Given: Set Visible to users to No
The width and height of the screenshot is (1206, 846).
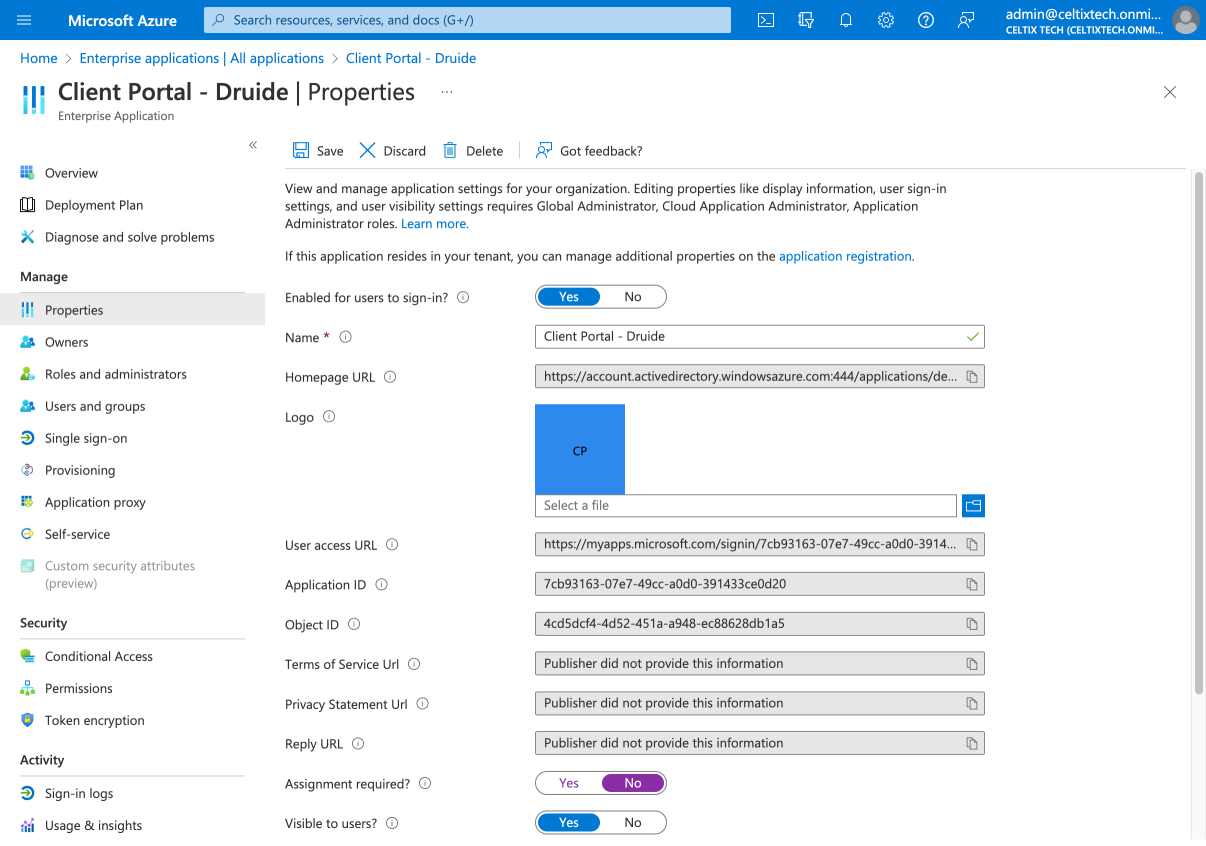Looking at the screenshot, I should point(633,823).
